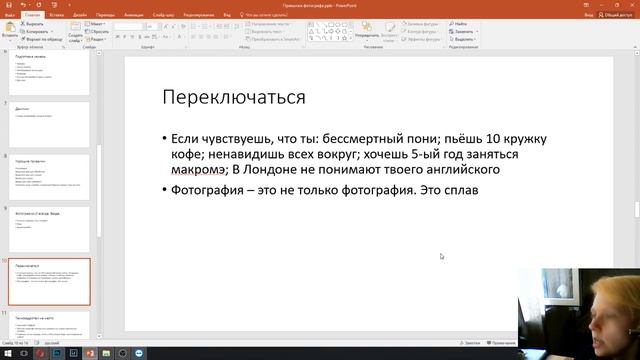Open Заливка фигуры (Shape Fill) color menu
Viewport: 640px width, 360px height.
(420, 24)
